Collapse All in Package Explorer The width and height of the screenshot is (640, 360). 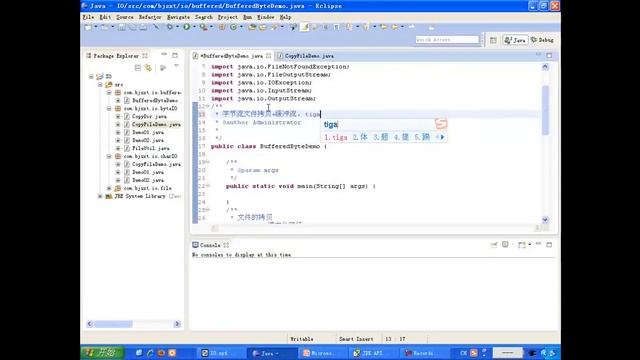point(138,68)
